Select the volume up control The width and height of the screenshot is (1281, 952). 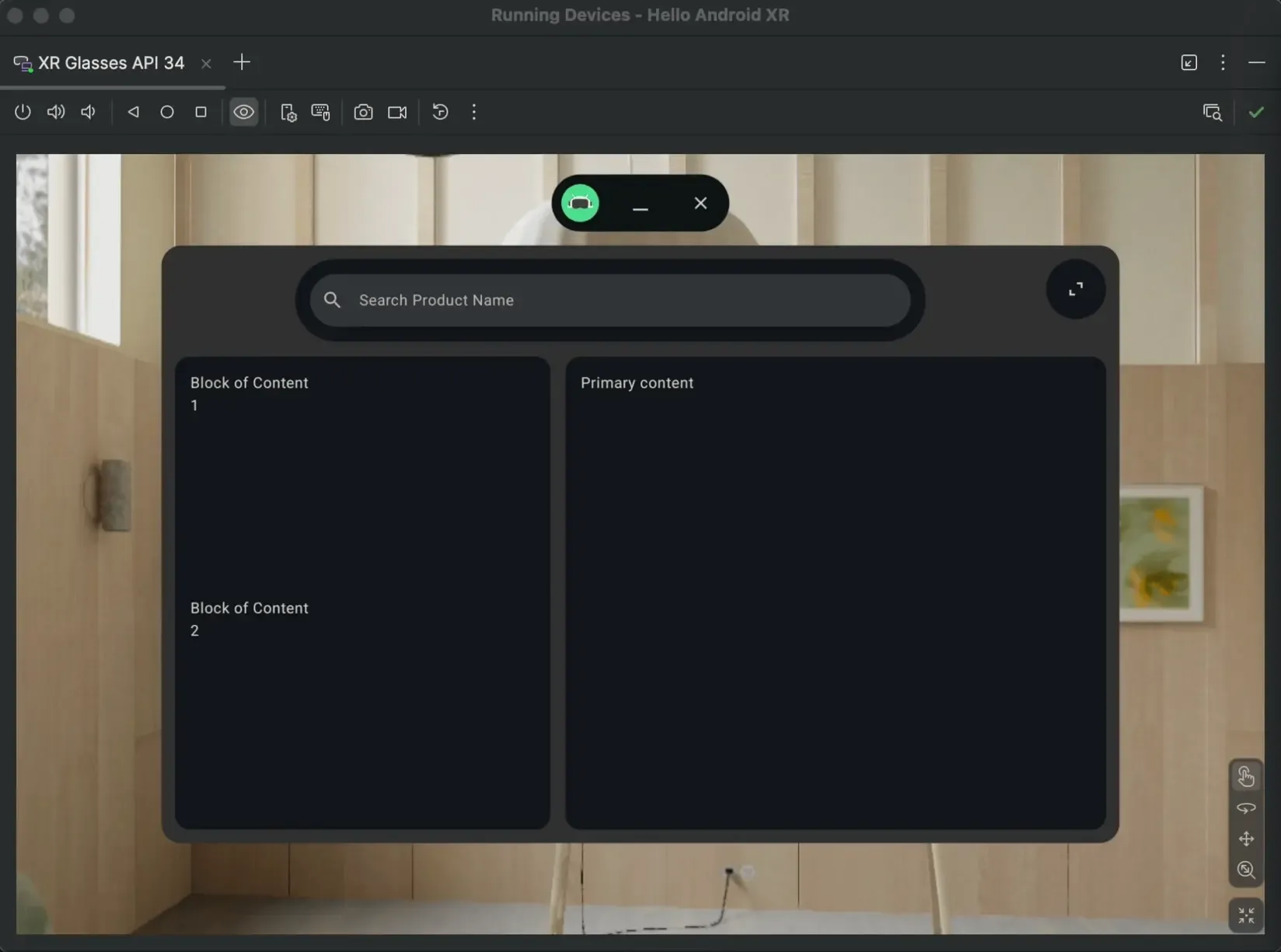(55, 112)
